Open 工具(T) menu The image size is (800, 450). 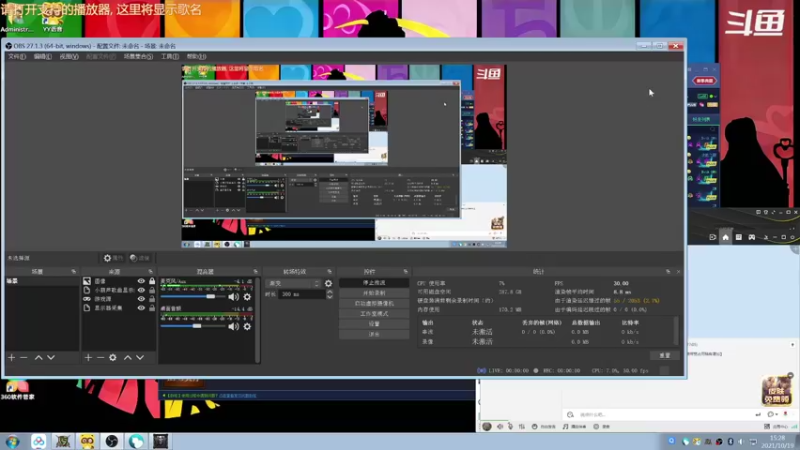[x=170, y=57]
